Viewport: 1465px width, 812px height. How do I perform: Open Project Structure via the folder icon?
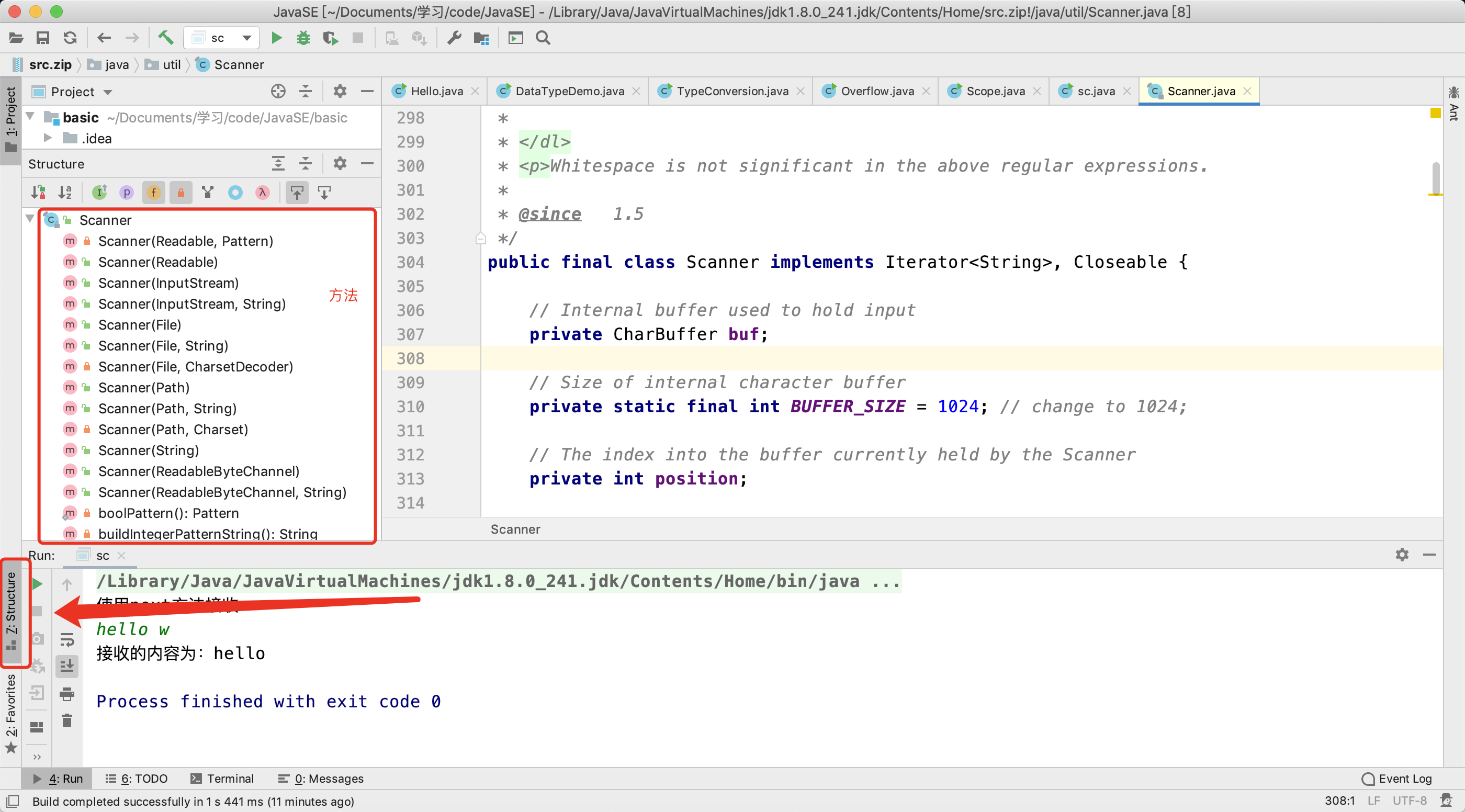pos(481,38)
